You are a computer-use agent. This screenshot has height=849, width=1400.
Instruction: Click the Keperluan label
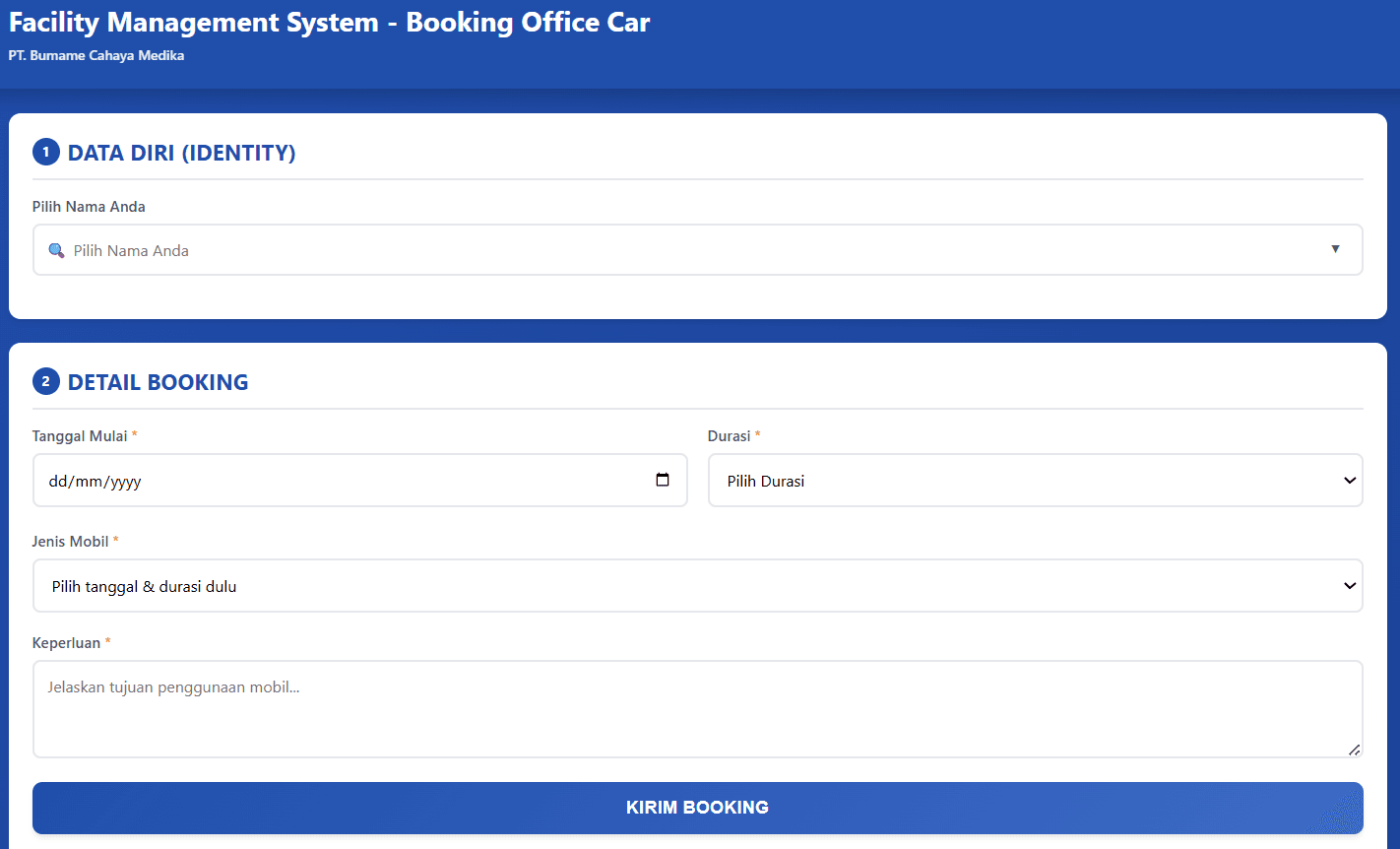coord(67,643)
